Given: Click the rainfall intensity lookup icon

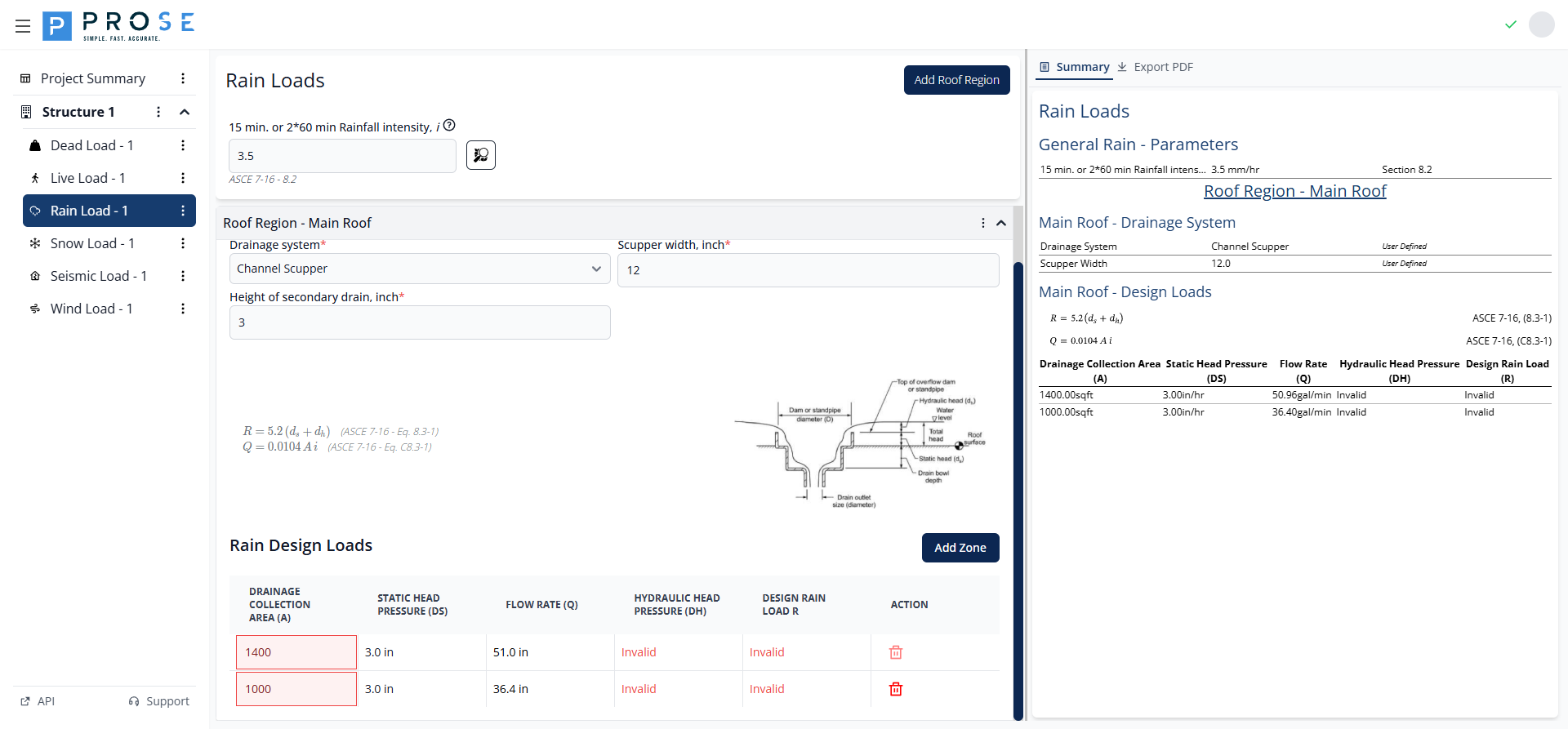Looking at the screenshot, I should (x=481, y=155).
